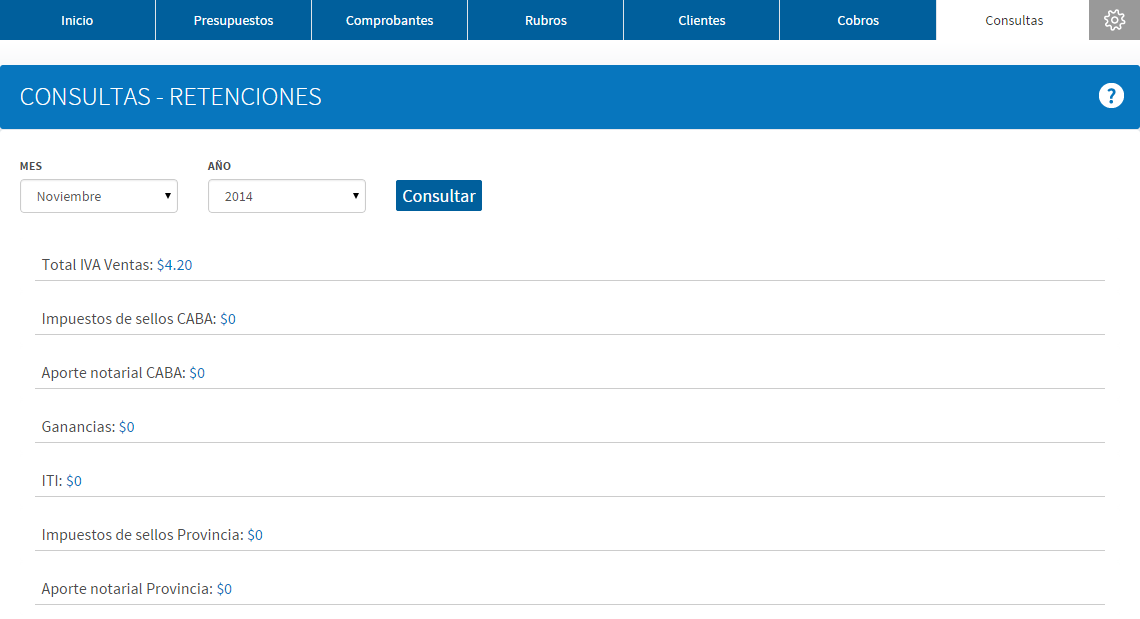Image resolution: width=1140 pixels, height=619 pixels.
Task: Switch to the Presupuestos tab
Action: [x=233, y=20]
